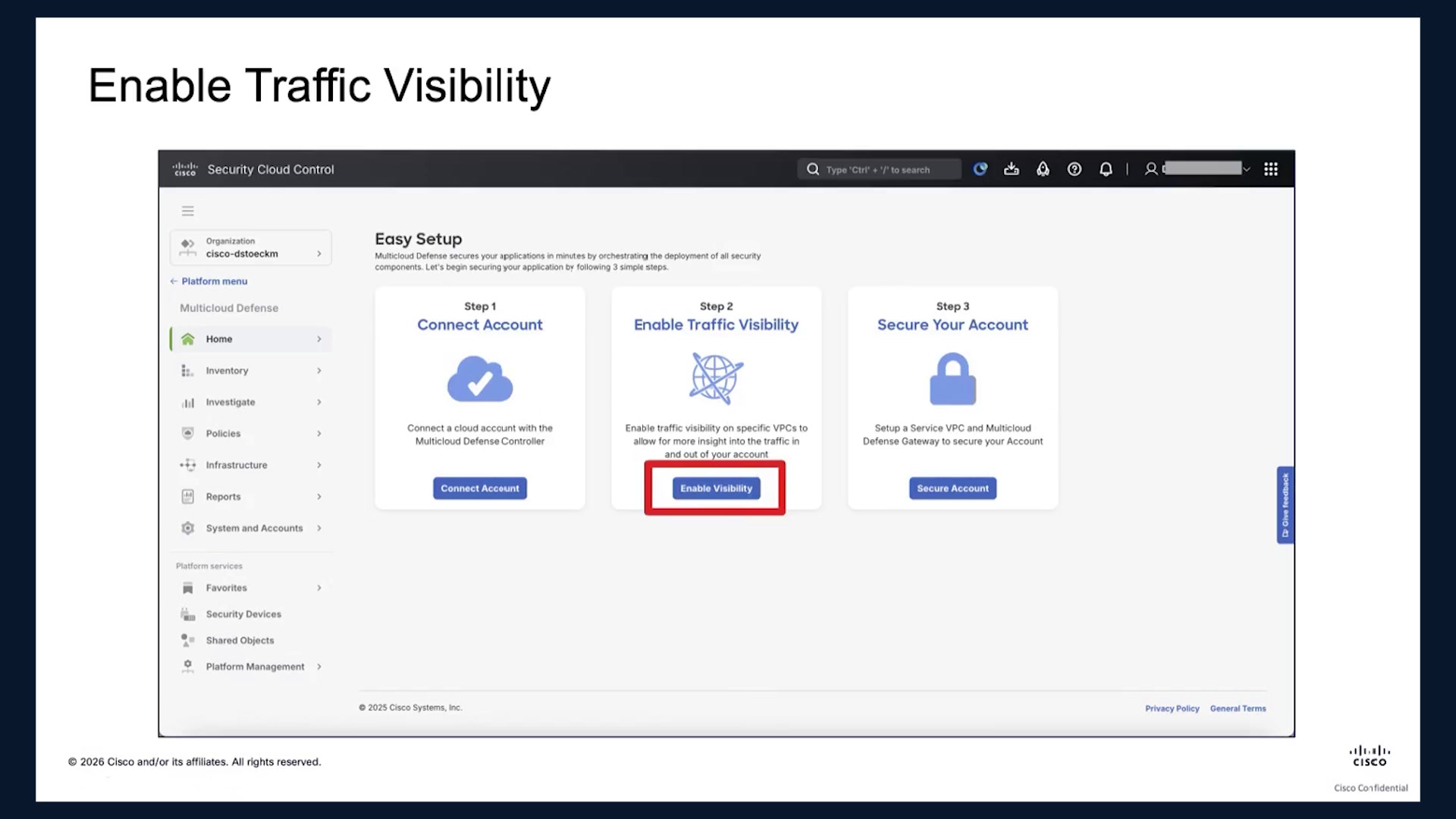
Task: Click the Enable Visibility button
Action: point(716,488)
